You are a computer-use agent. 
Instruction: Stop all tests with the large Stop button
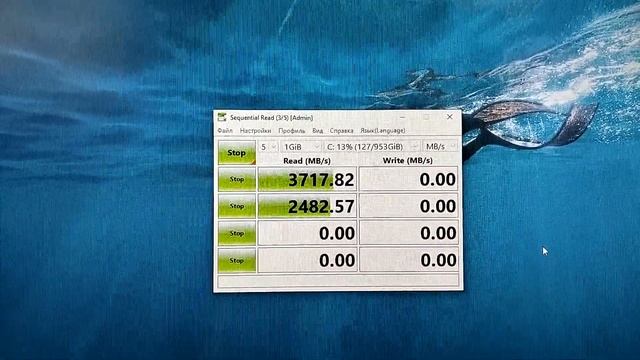[237, 153]
